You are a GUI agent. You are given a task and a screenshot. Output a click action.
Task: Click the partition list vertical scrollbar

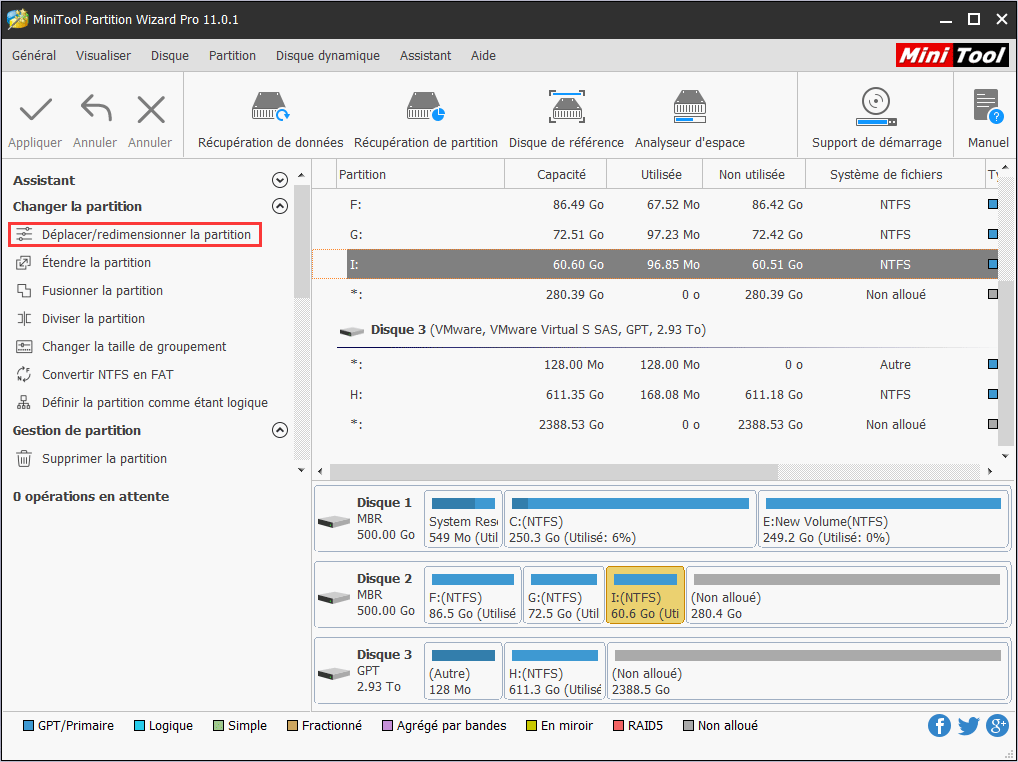[1005, 363]
